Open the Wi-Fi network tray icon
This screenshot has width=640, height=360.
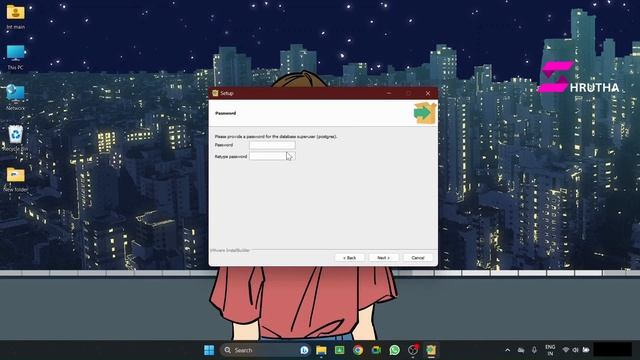[566, 350]
